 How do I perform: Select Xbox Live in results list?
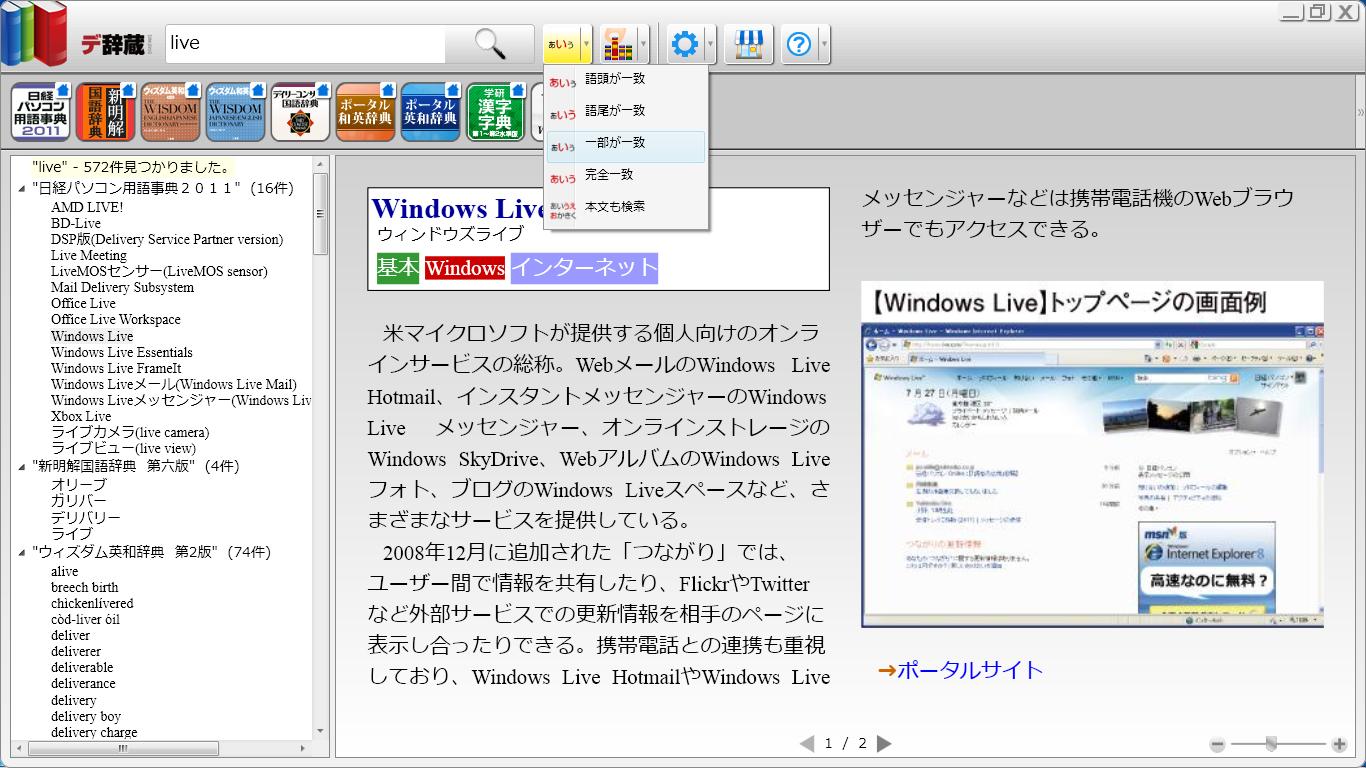point(81,416)
